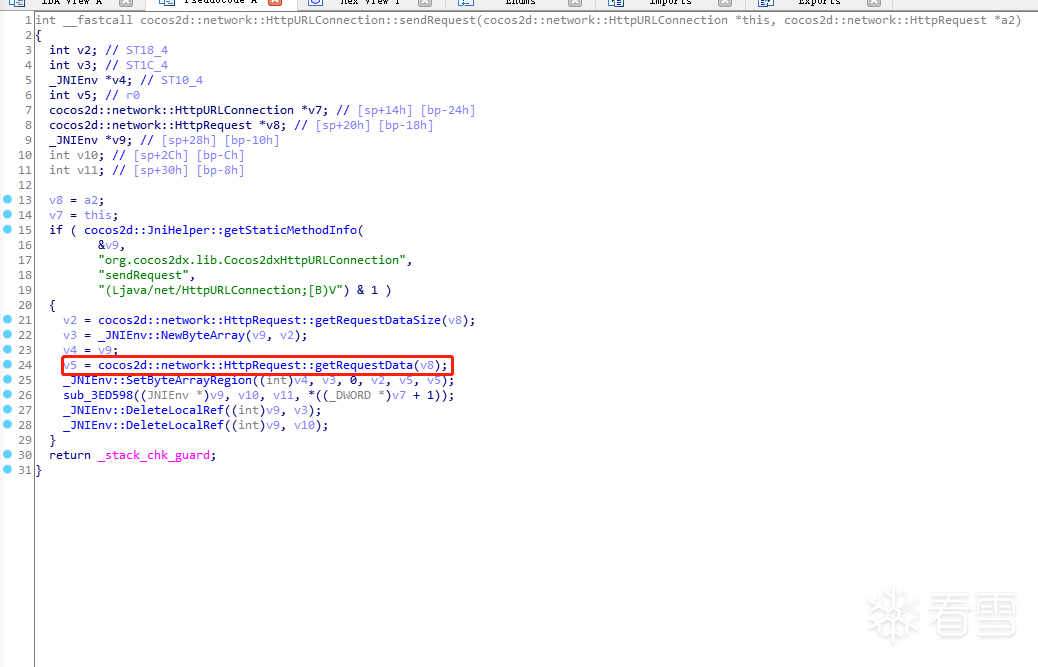
Task: Toggle breakpoint dot on line 28
Action: (7, 425)
